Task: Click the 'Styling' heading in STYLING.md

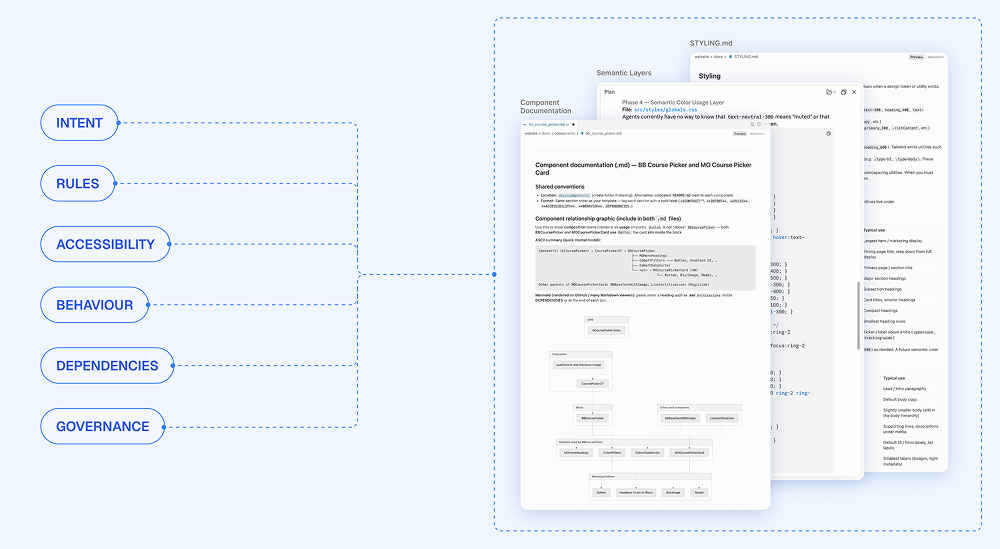Action: [710, 76]
